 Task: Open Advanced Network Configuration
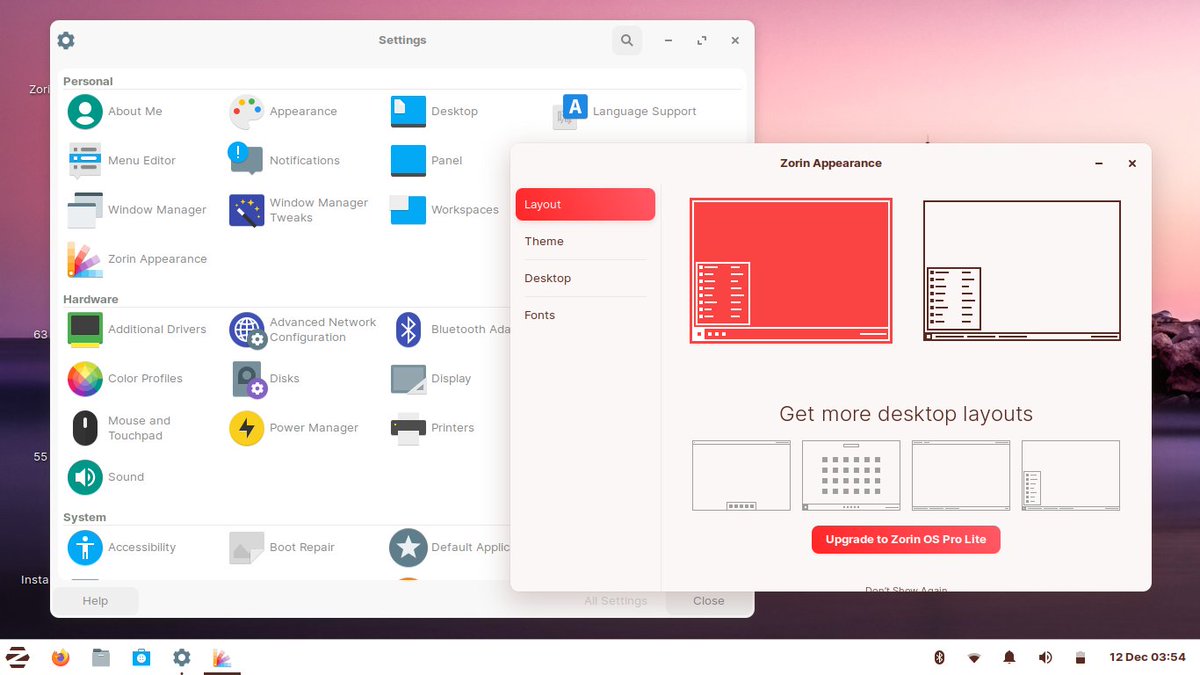point(303,329)
